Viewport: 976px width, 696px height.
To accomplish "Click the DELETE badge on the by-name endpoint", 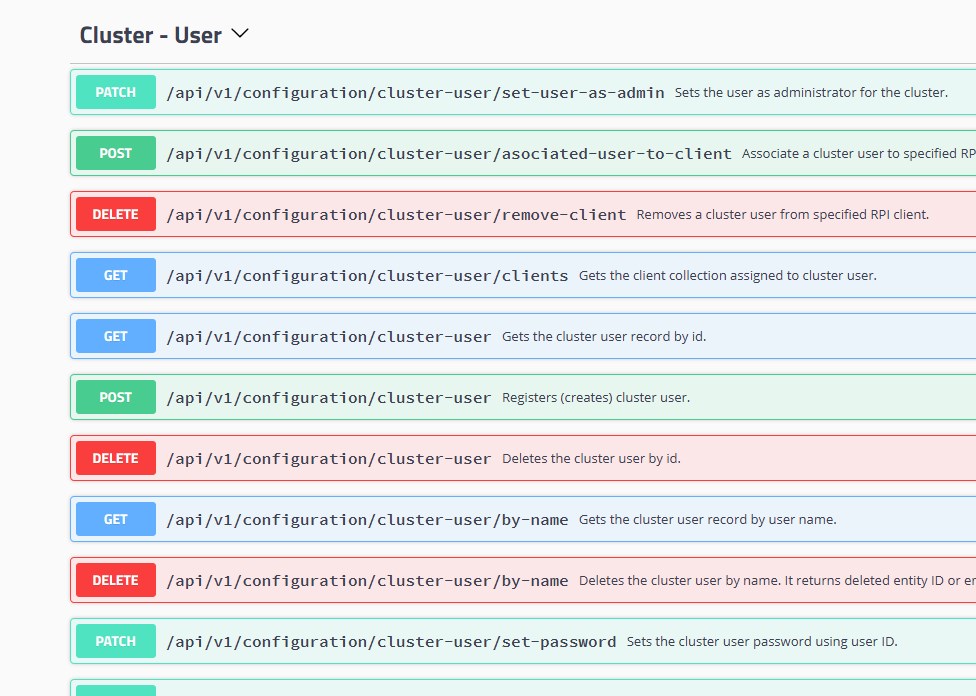I will 115,580.
